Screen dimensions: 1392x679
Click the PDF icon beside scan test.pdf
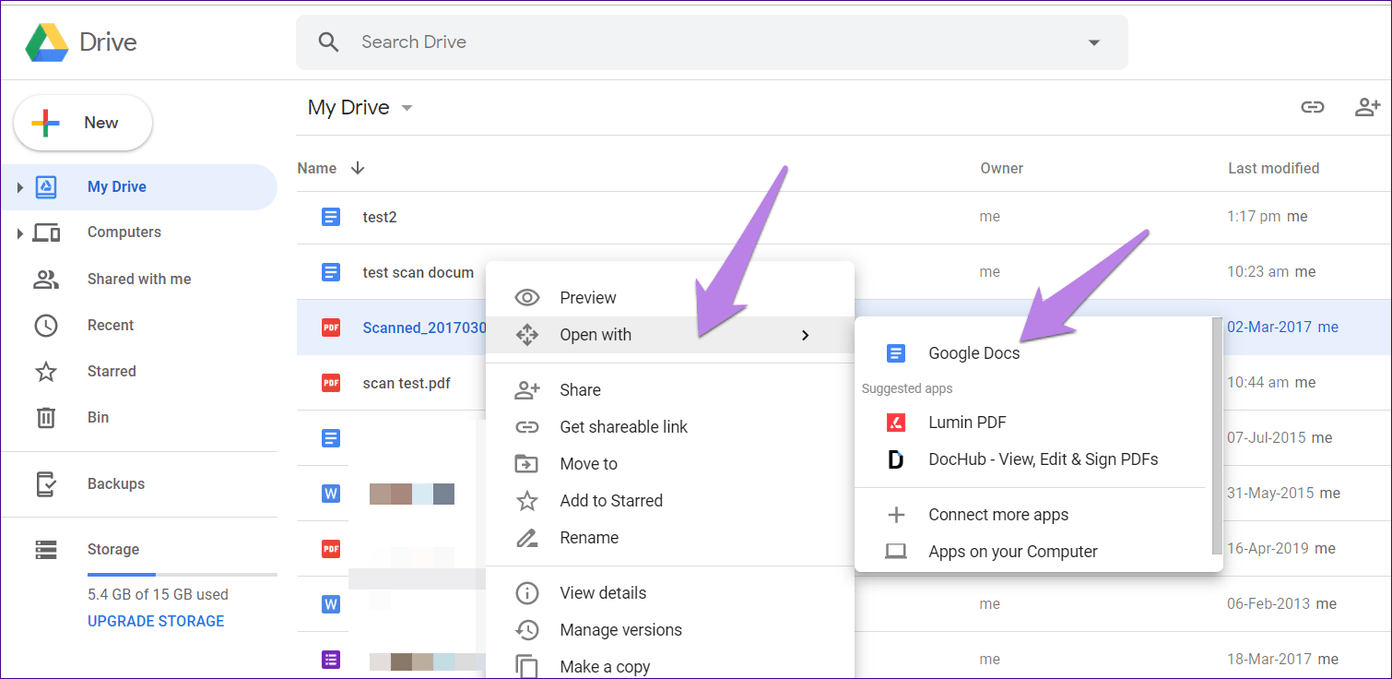[330, 382]
